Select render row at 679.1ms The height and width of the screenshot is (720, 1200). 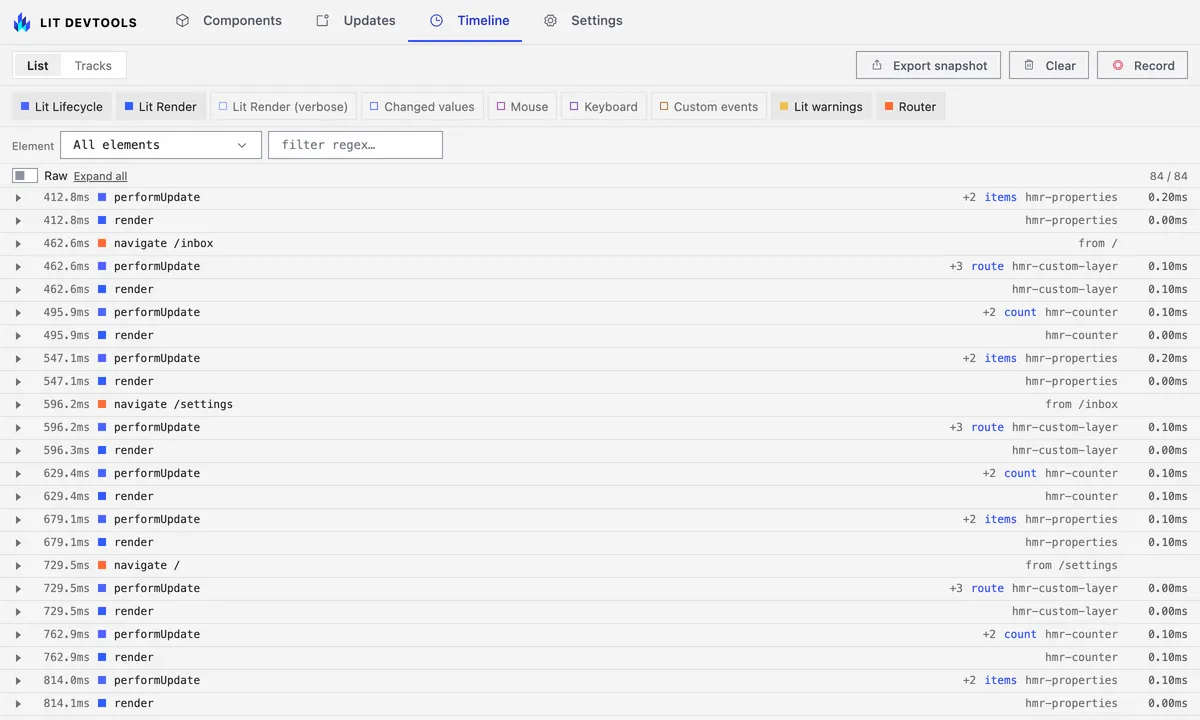[x=600, y=542]
